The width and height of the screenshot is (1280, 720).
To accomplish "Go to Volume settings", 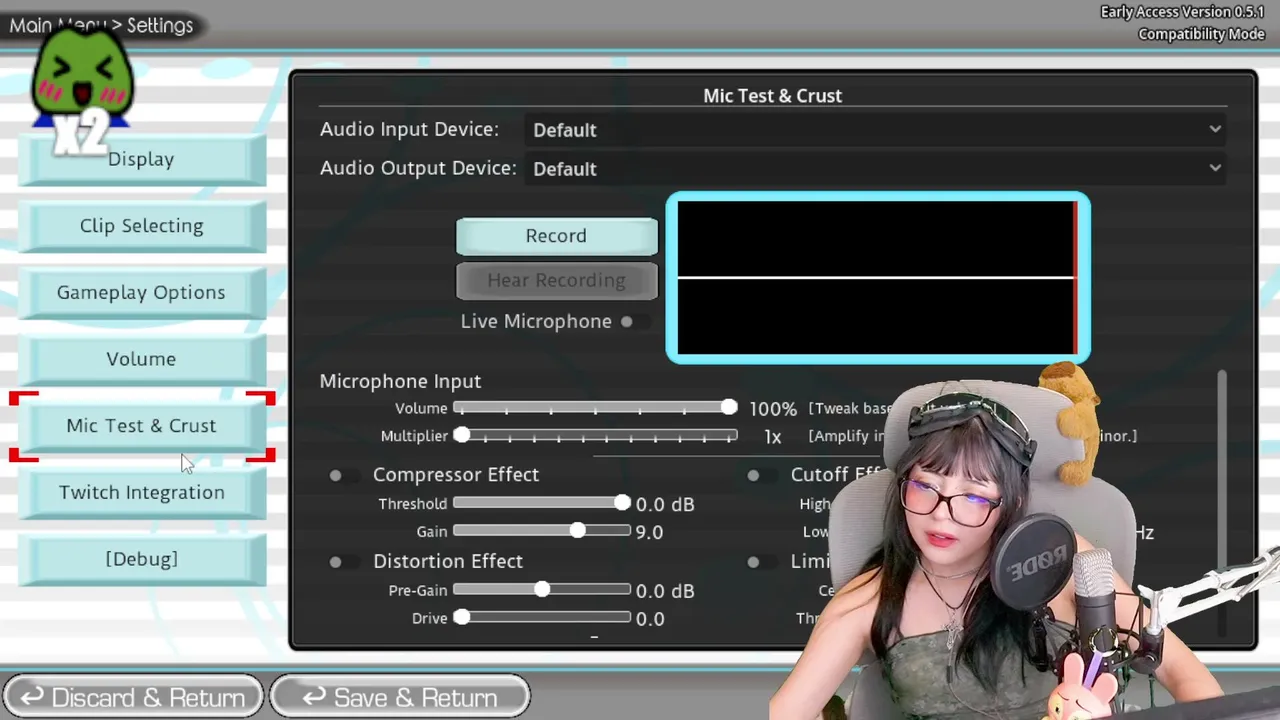I will tap(141, 359).
